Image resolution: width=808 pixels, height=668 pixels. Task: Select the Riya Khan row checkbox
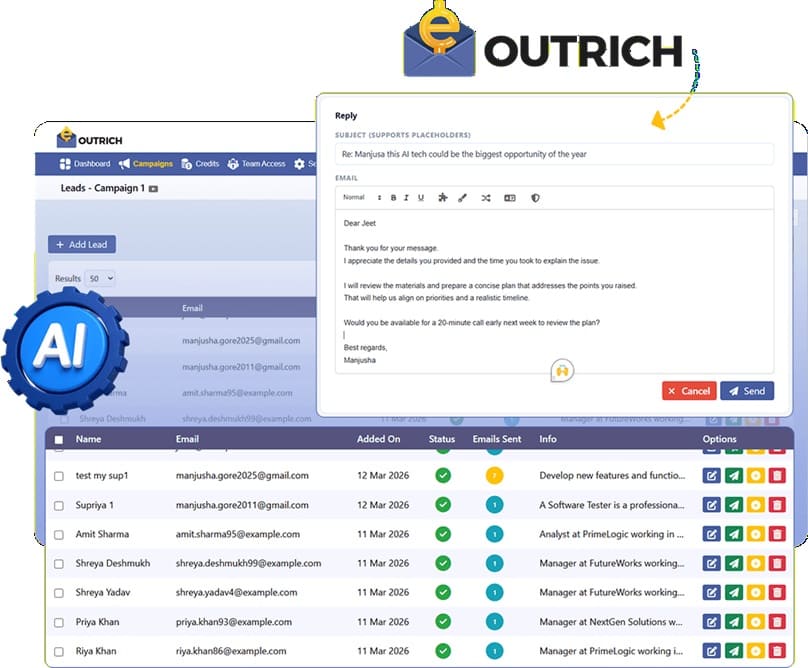[59, 651]
